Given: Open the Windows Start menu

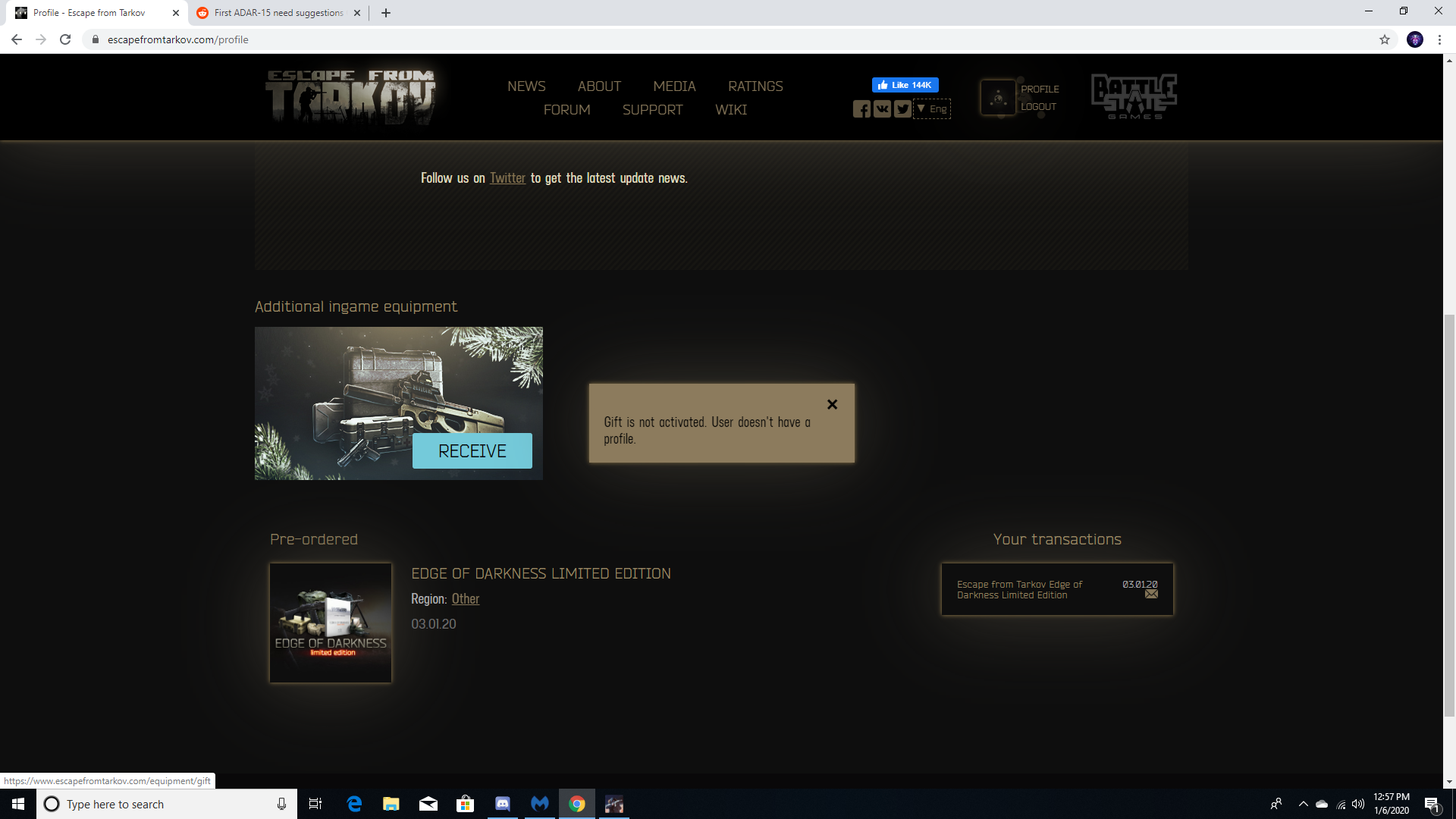Looking at the screenshot, I should coord(18,804).
